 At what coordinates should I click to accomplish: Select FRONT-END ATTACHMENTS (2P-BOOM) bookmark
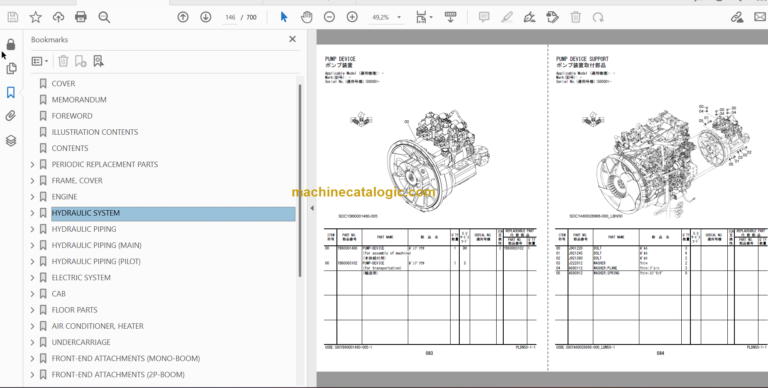pyautogui.click(x=118, y=375)
